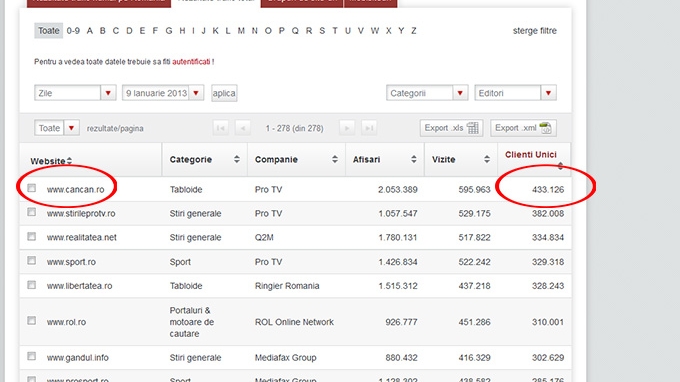Filter websites by letter G
Viewport: 680px width, 382px height.
169,31
